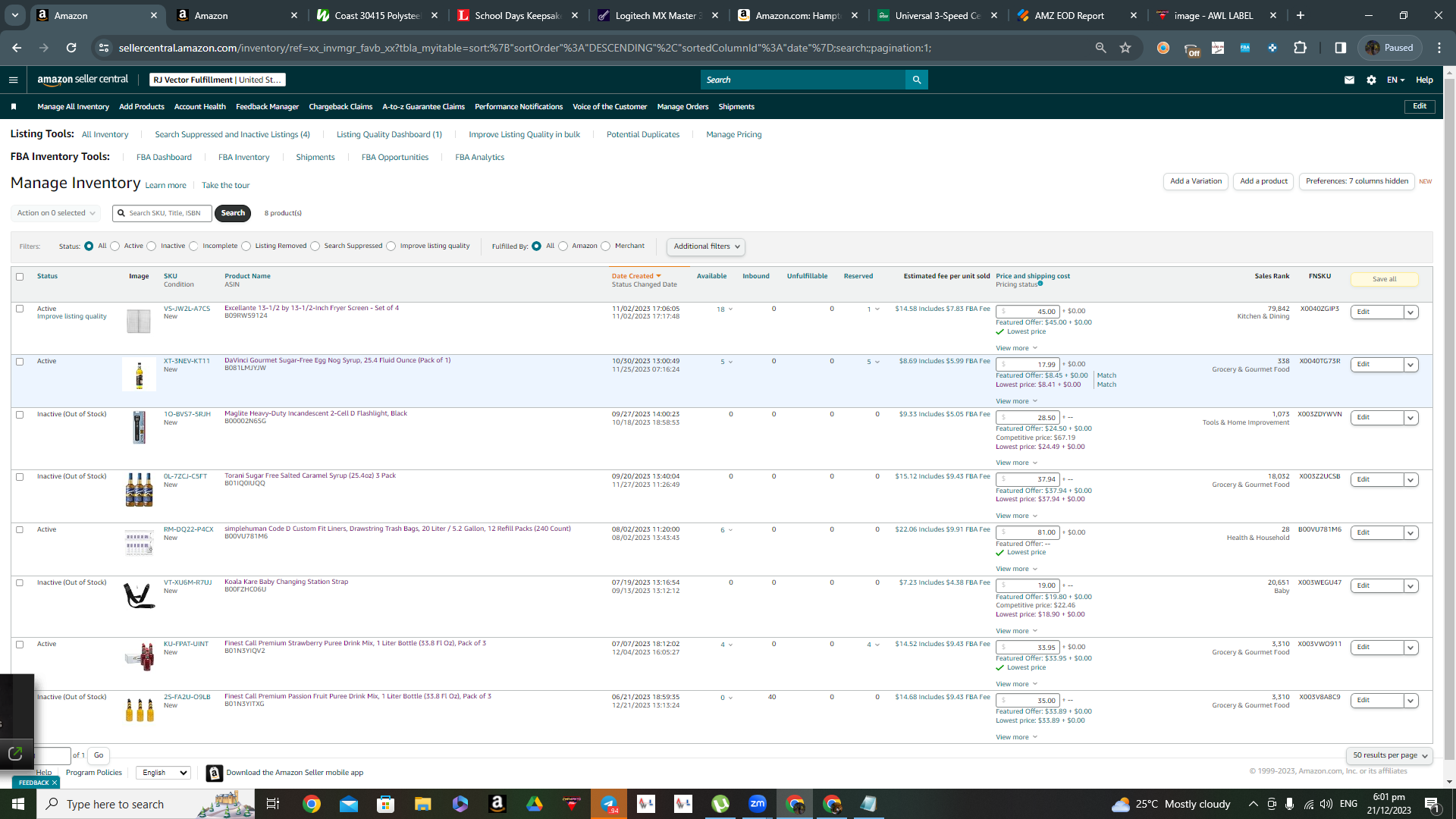This screenshot has width=1456, height=819.
Task: Open the messages envelope icon
Action: point(1349,80)
